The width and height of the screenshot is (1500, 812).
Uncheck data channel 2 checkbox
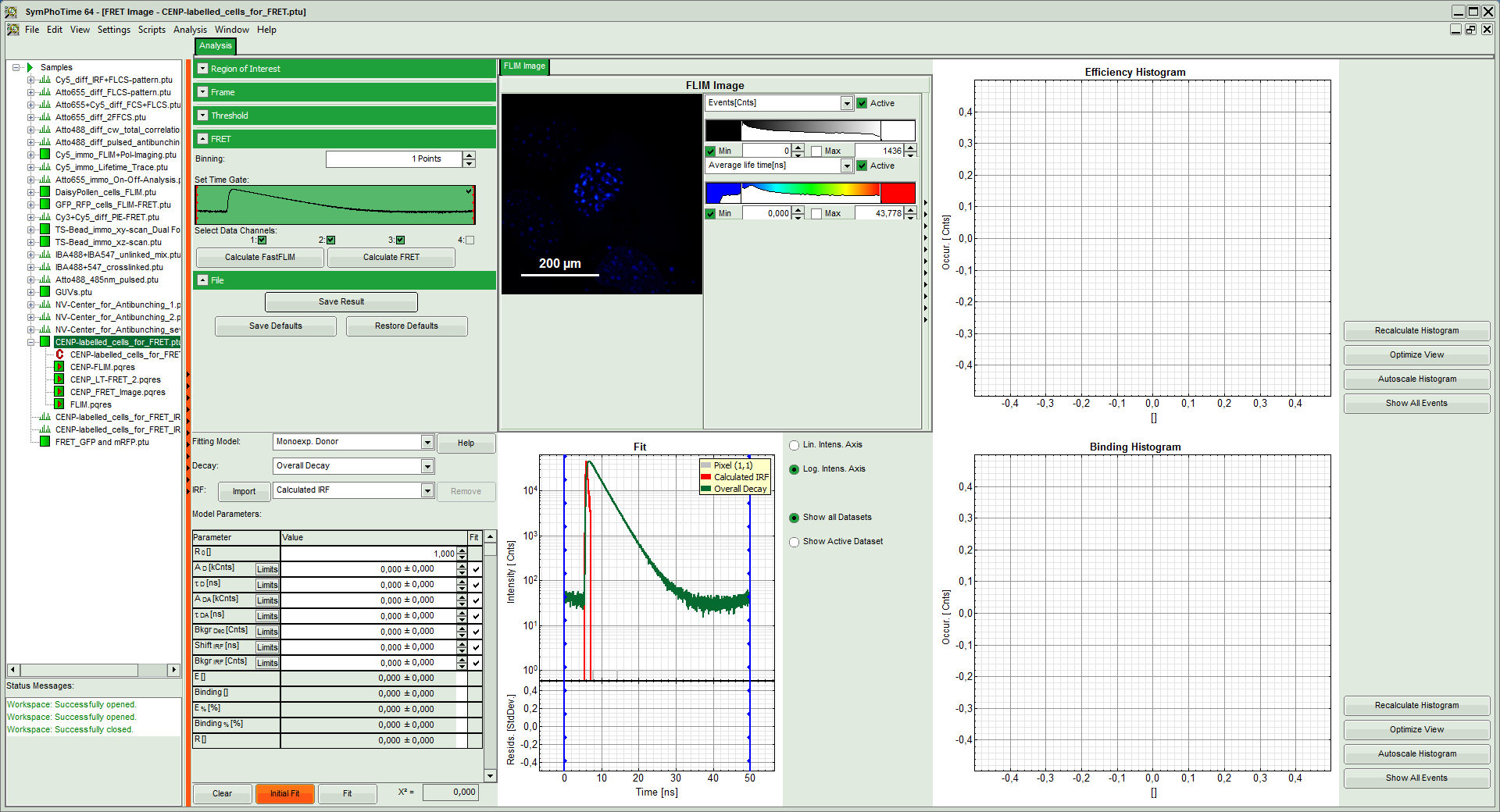point(330,240)
